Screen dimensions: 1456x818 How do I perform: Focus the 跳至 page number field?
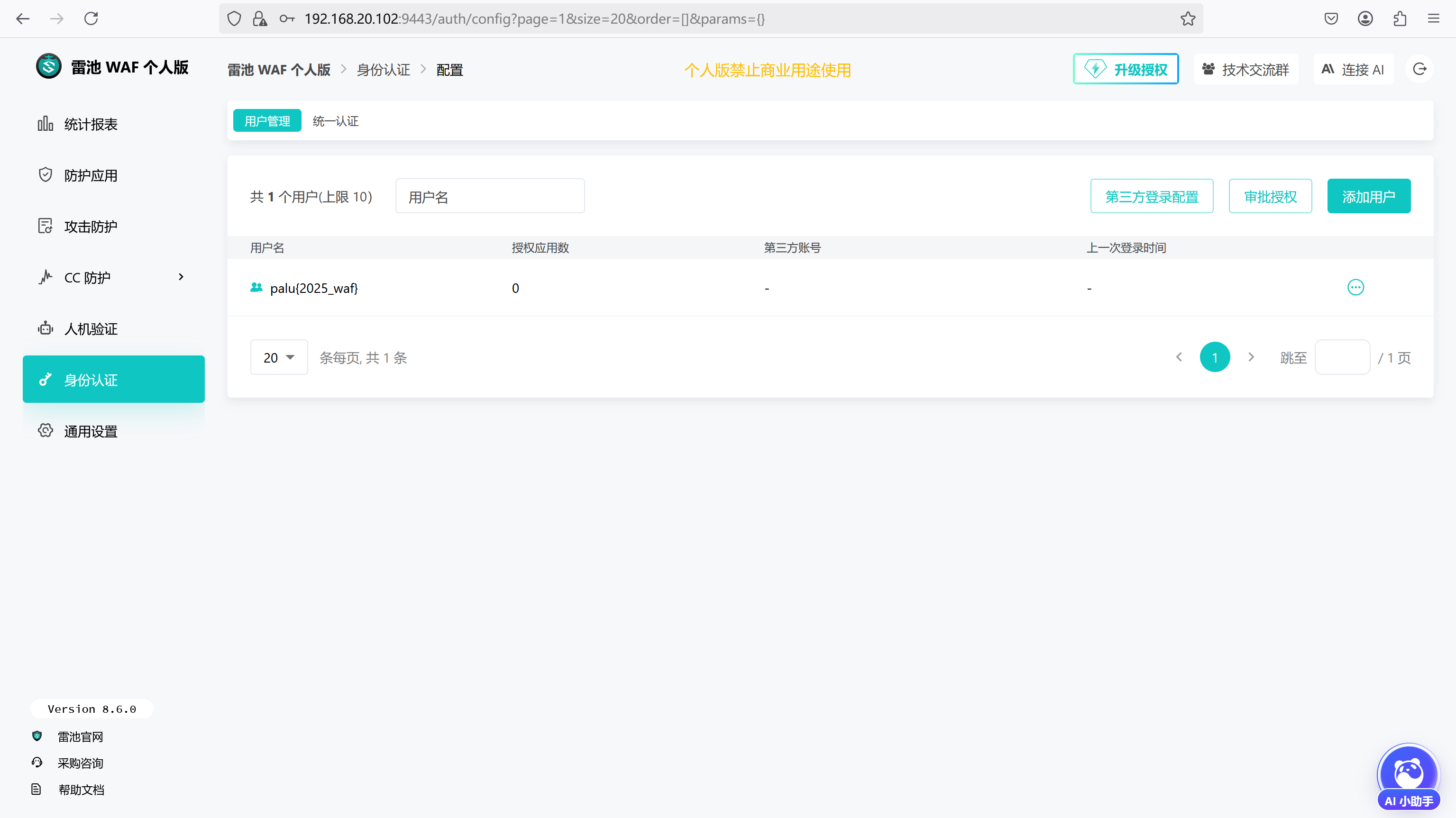[1342, 357]
